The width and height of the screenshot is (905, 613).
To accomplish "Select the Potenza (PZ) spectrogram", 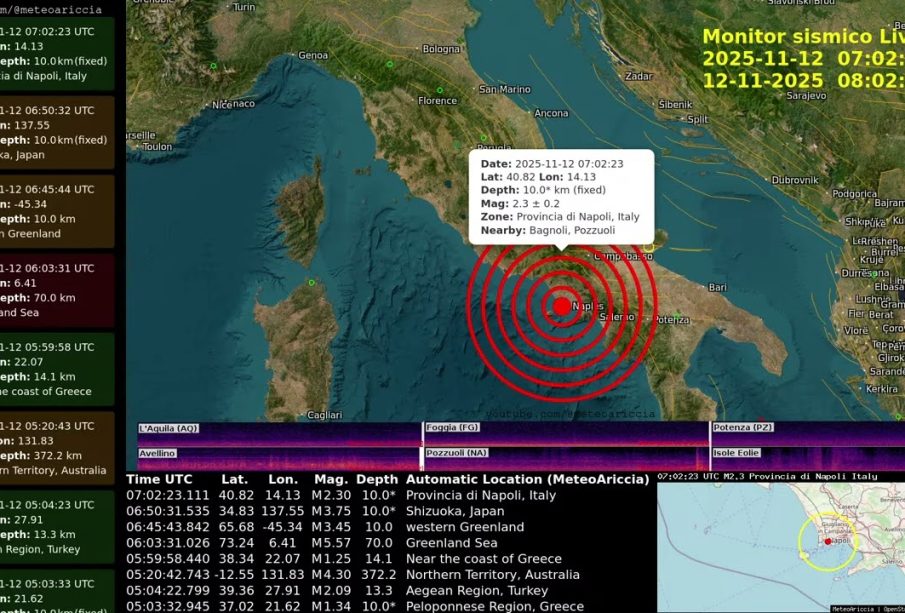I will point(805,434).
